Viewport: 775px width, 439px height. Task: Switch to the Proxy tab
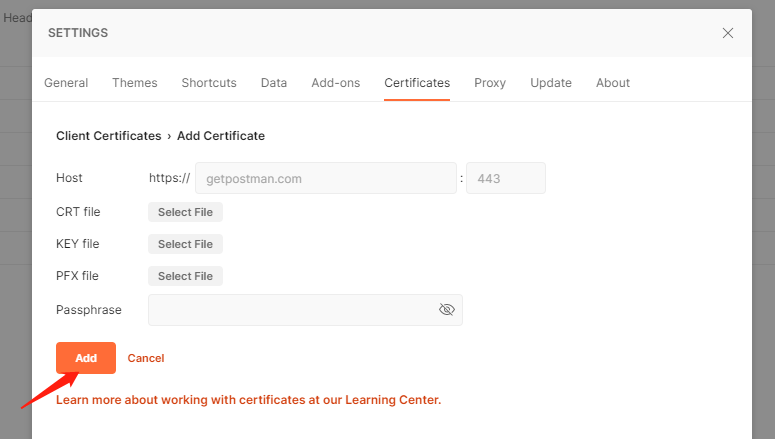click(490, 83)
